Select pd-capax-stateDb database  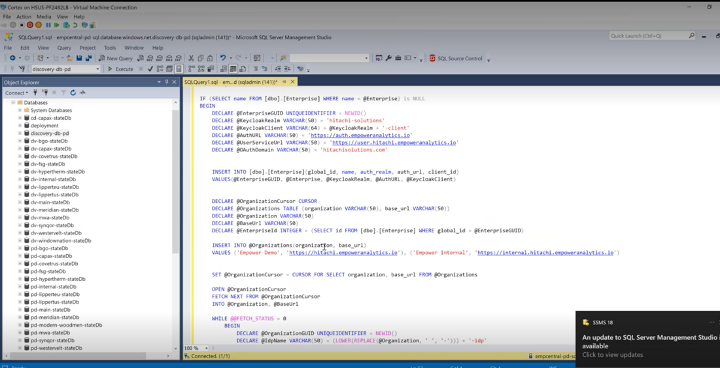51,256
